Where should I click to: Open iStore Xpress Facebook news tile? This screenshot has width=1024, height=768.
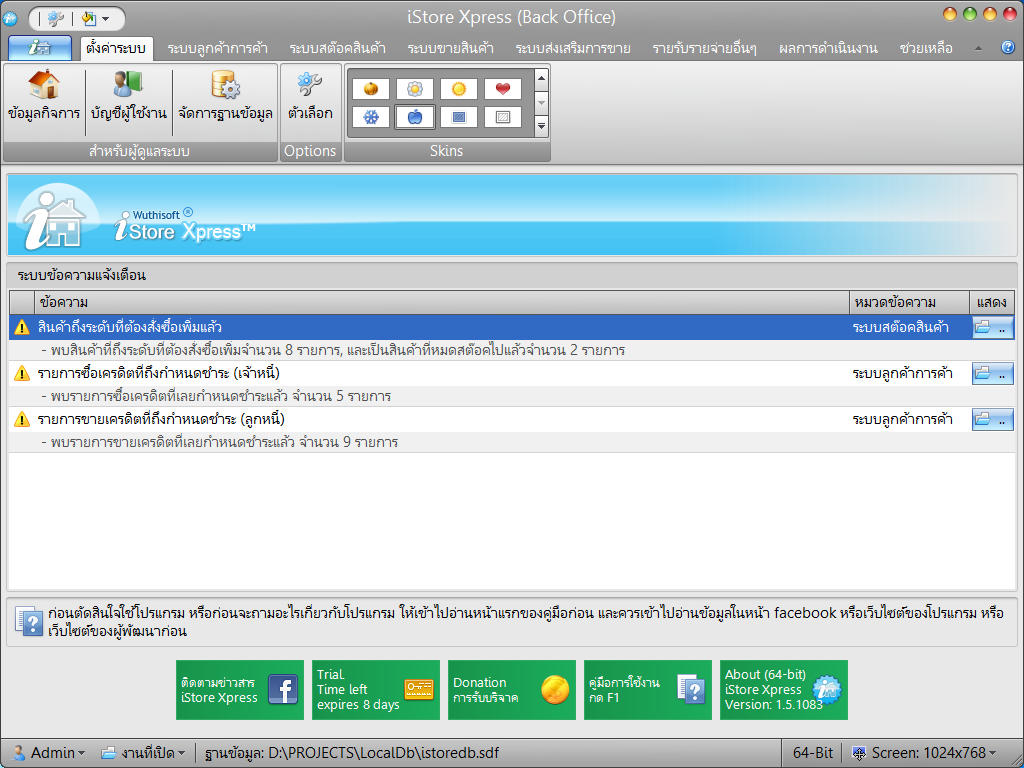[240, 690]
